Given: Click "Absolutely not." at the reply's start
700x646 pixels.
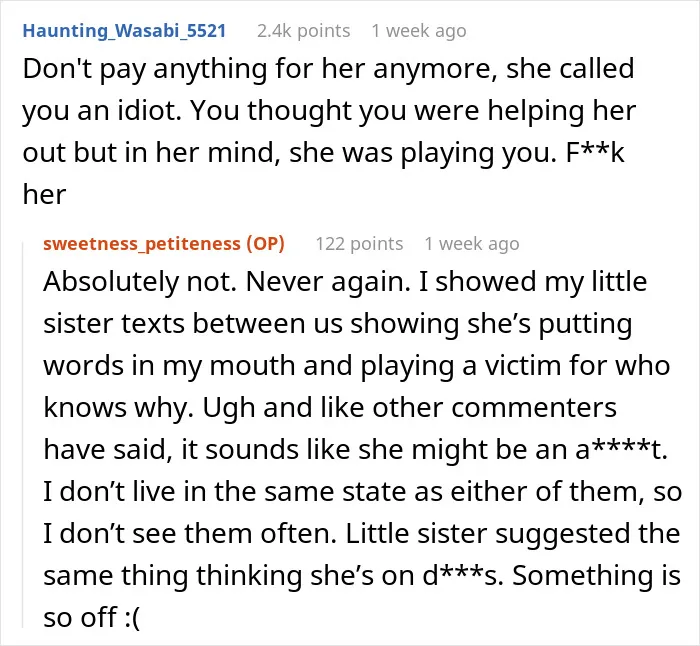Looking at the screenshot, I should pyautogui.click(x=140, y=282).
